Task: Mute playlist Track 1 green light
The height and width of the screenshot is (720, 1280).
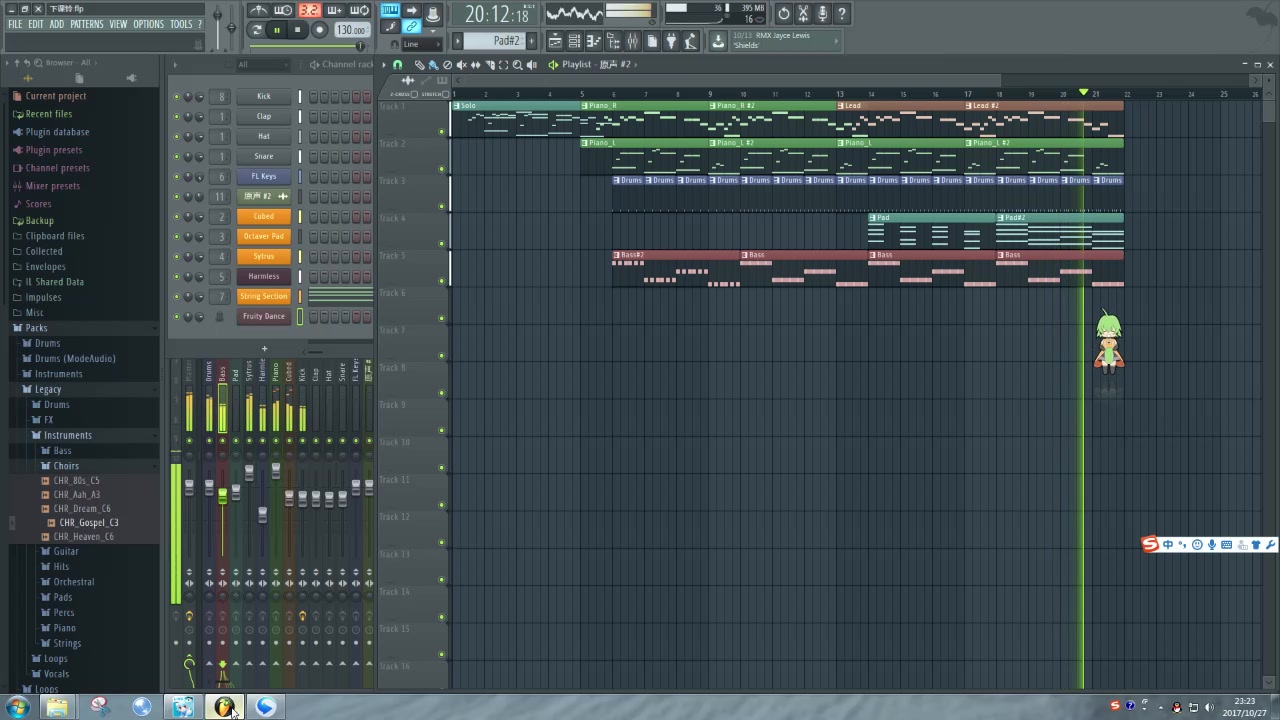Action: pos(442,131)
